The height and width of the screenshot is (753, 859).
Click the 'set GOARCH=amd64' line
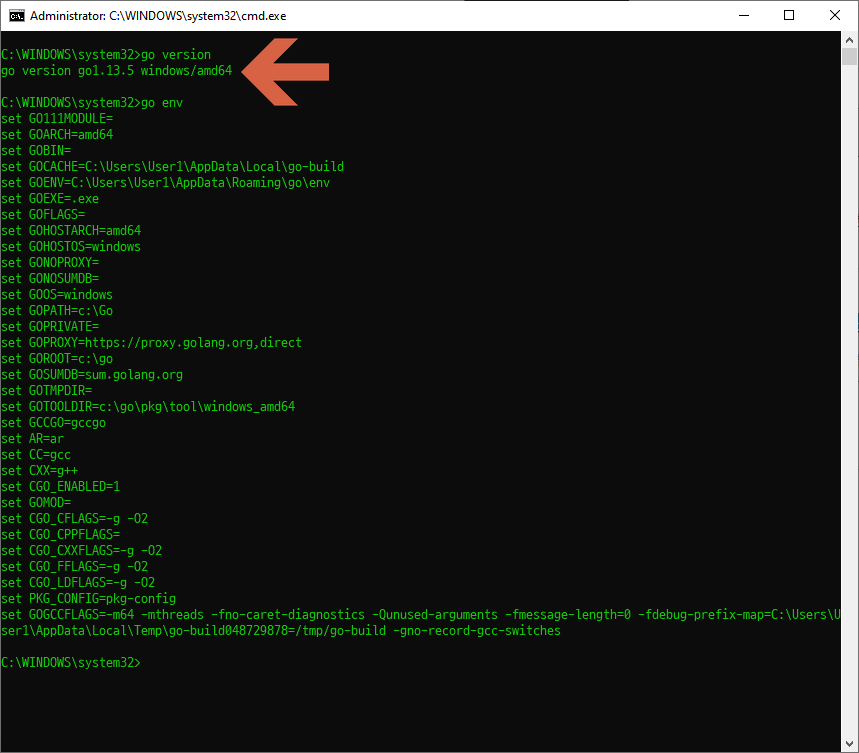57,135
